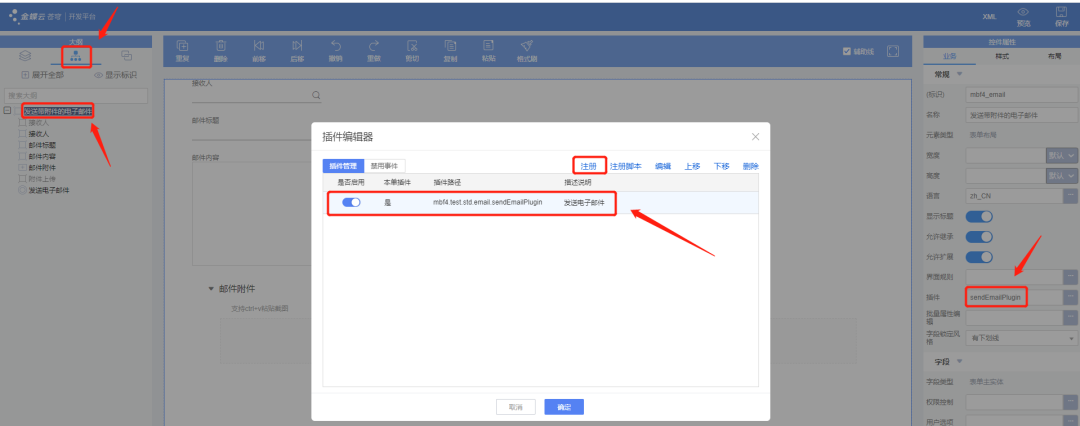Close the 插件编辑器 dialog with X
The image size is (1080, 426).
[756, 136]
